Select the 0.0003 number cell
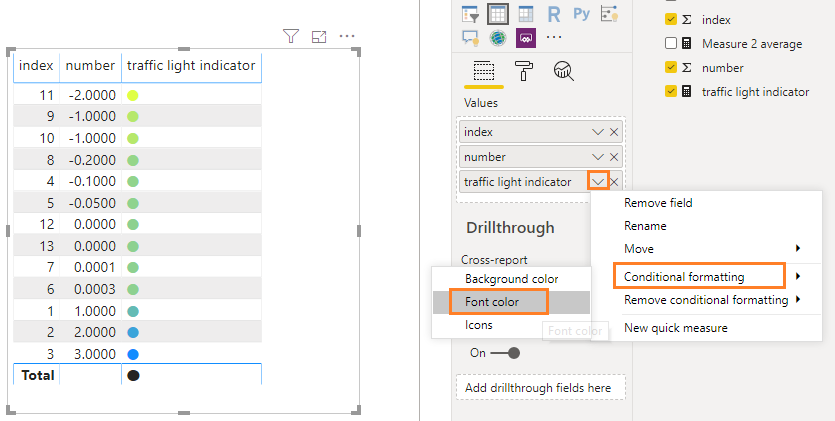Image resolution: width=835 pixels, height=421 pixels. coord(91,290)
